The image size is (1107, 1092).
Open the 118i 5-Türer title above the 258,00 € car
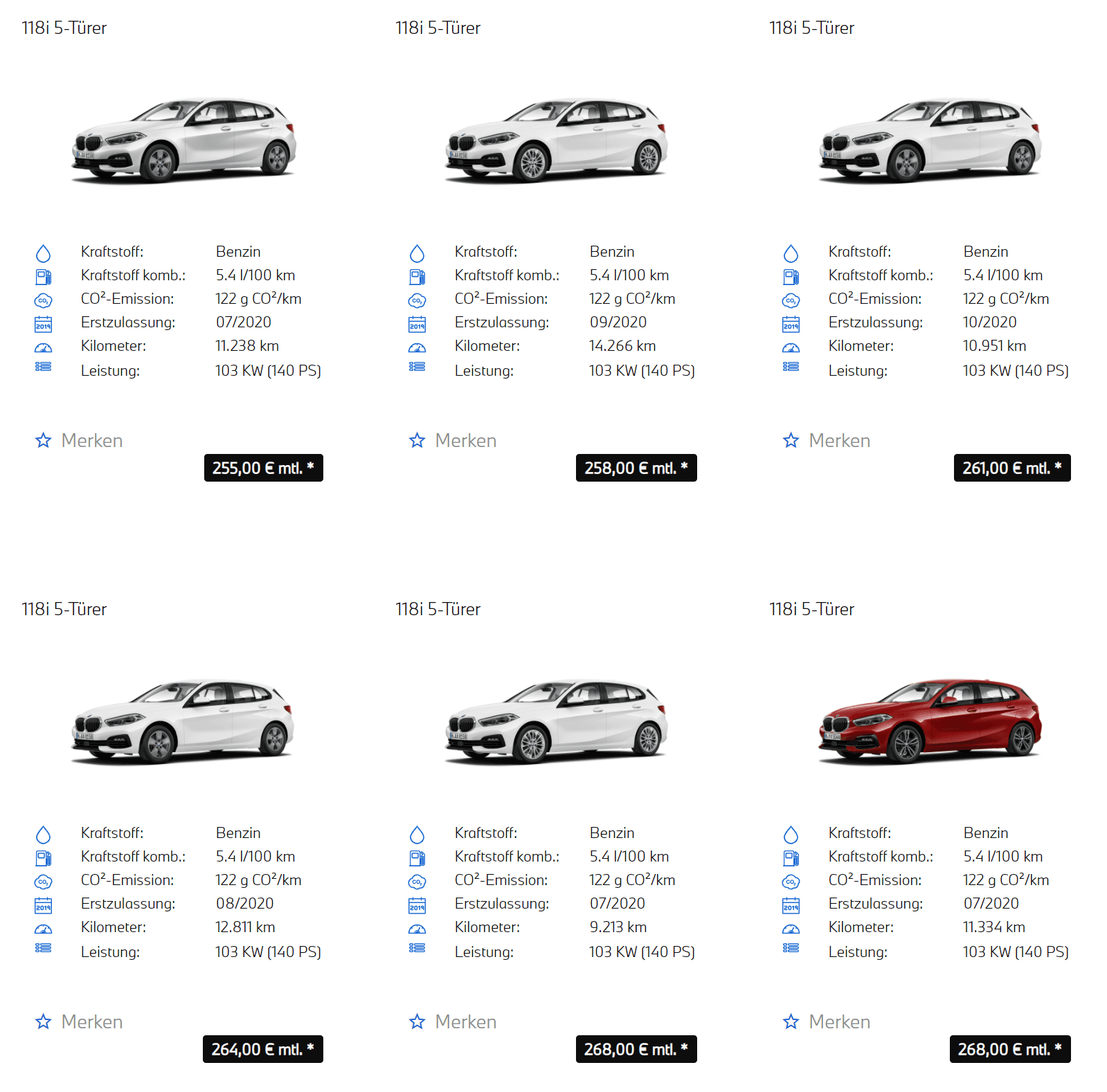pyautogui.click(x=438, y=28)
